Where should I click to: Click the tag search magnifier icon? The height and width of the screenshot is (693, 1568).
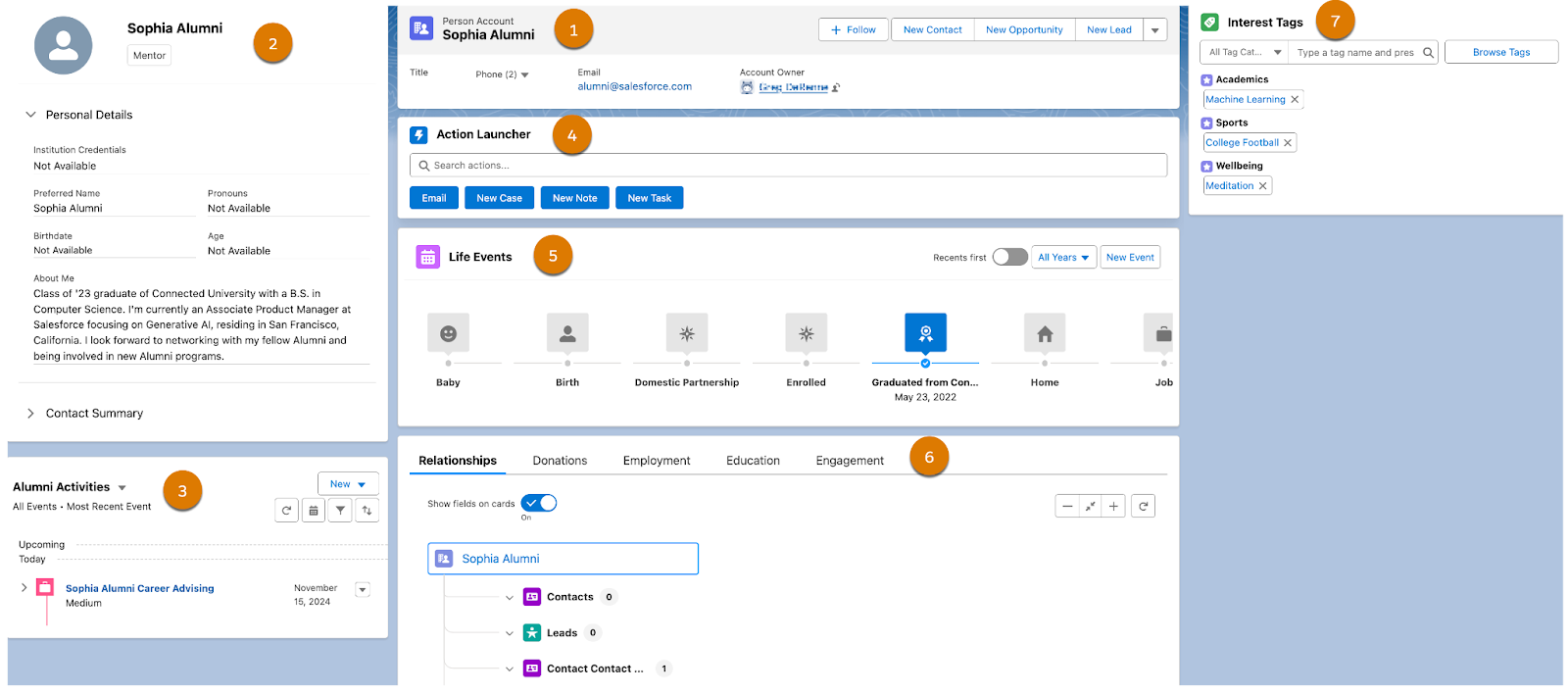pyautogui.click(x=1428, y=52)
